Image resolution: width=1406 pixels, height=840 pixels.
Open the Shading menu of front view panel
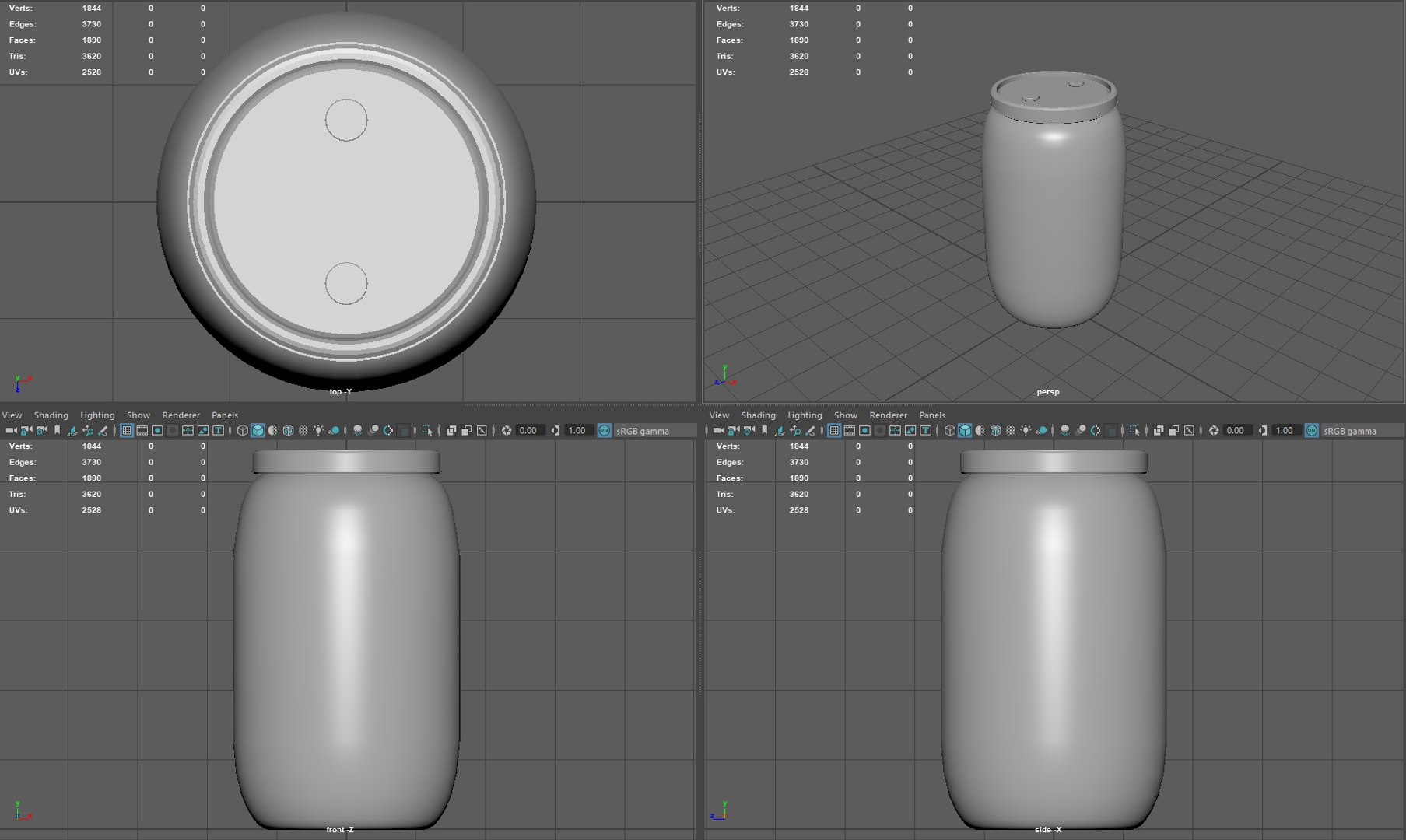(x=51, y=415)
